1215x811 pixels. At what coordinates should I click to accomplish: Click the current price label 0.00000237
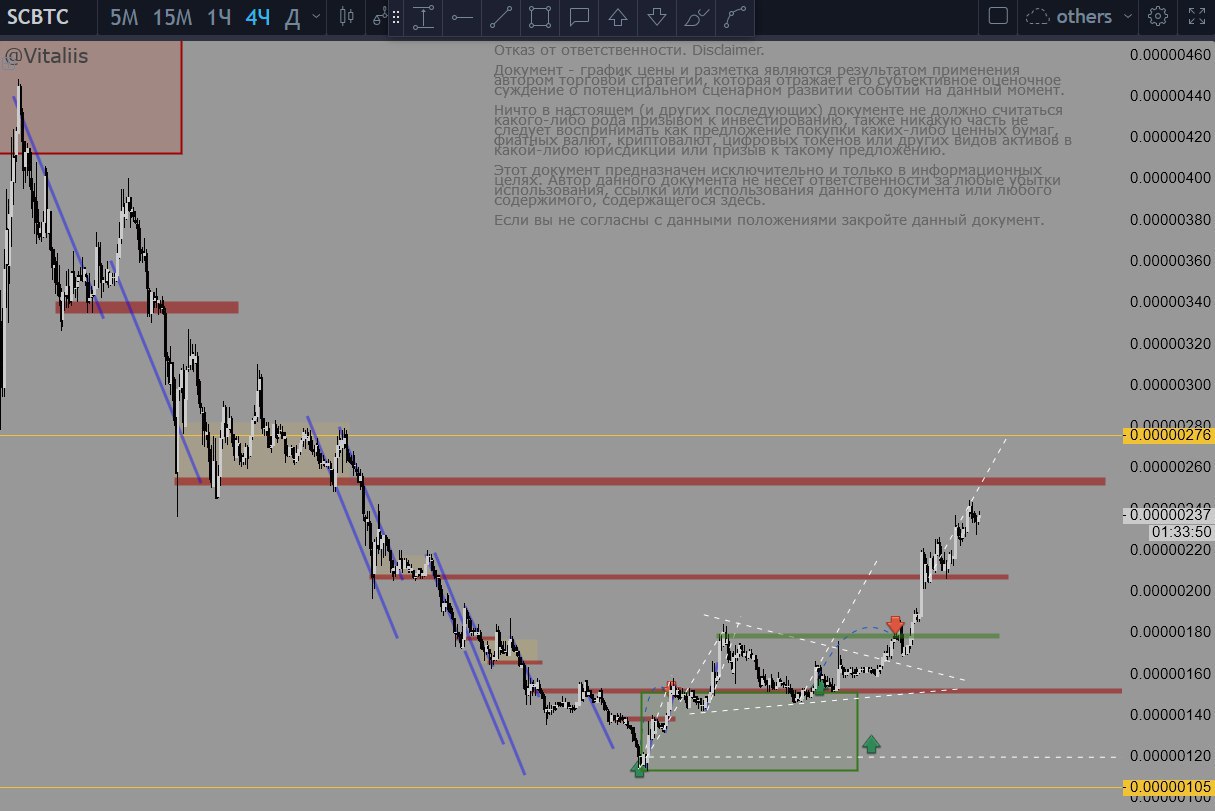[1169, 514]
